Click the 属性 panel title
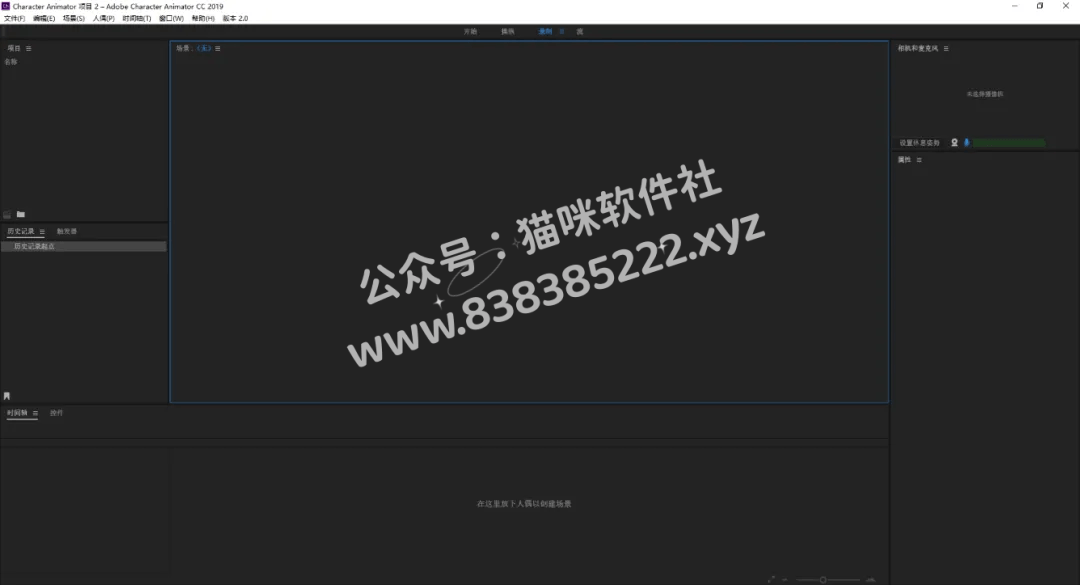 [904, 160]
